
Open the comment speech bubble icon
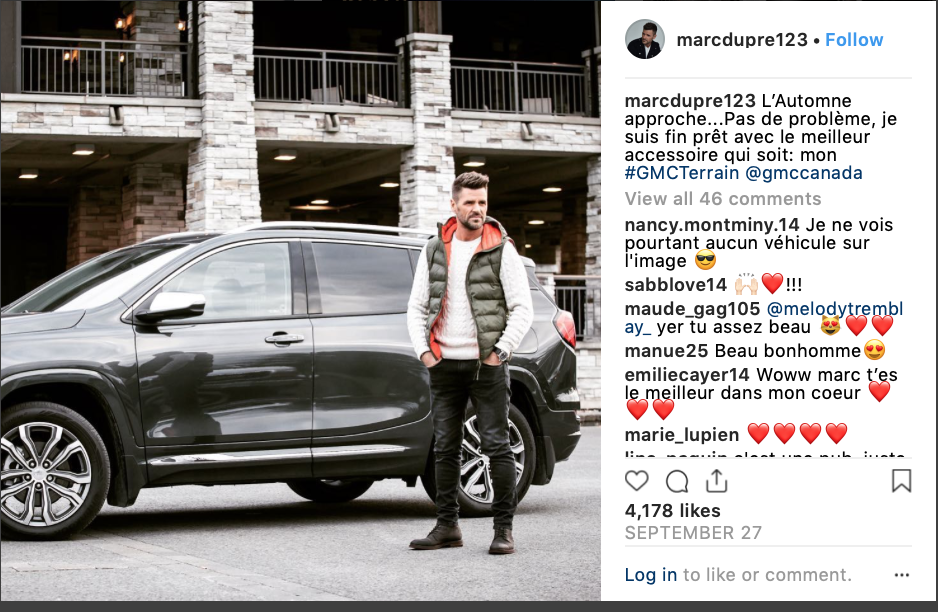pos(677,481)
